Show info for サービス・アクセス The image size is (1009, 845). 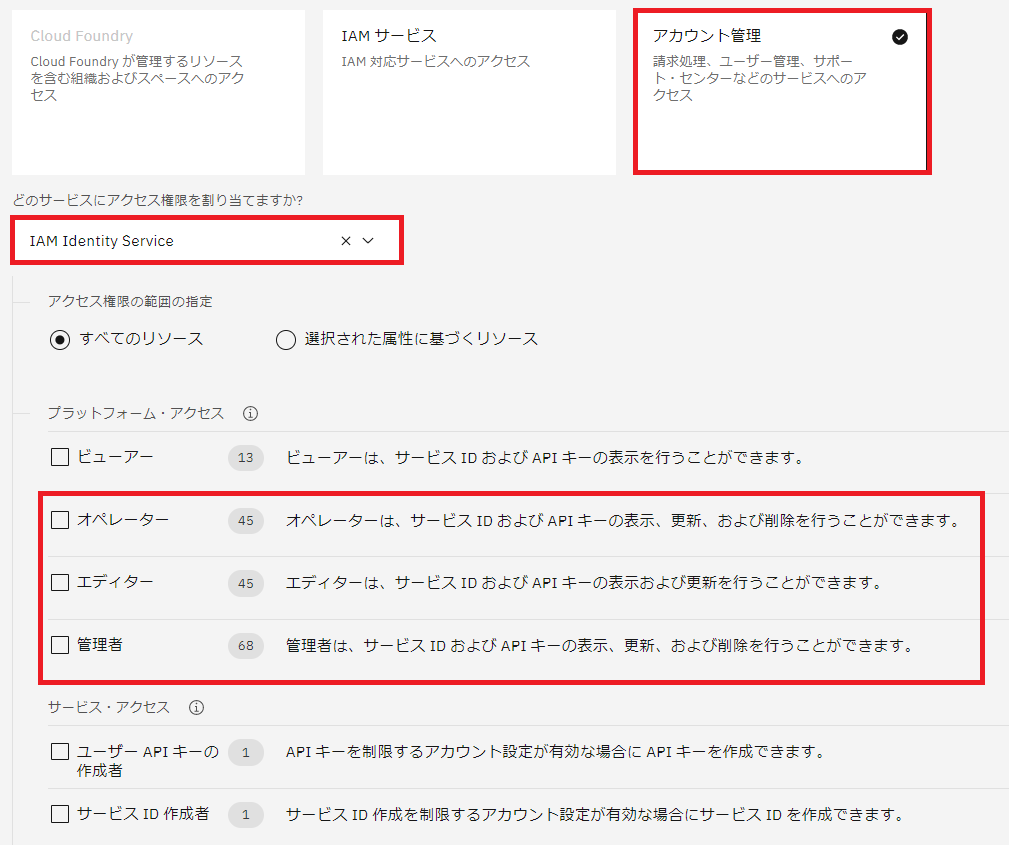(196, 707)
